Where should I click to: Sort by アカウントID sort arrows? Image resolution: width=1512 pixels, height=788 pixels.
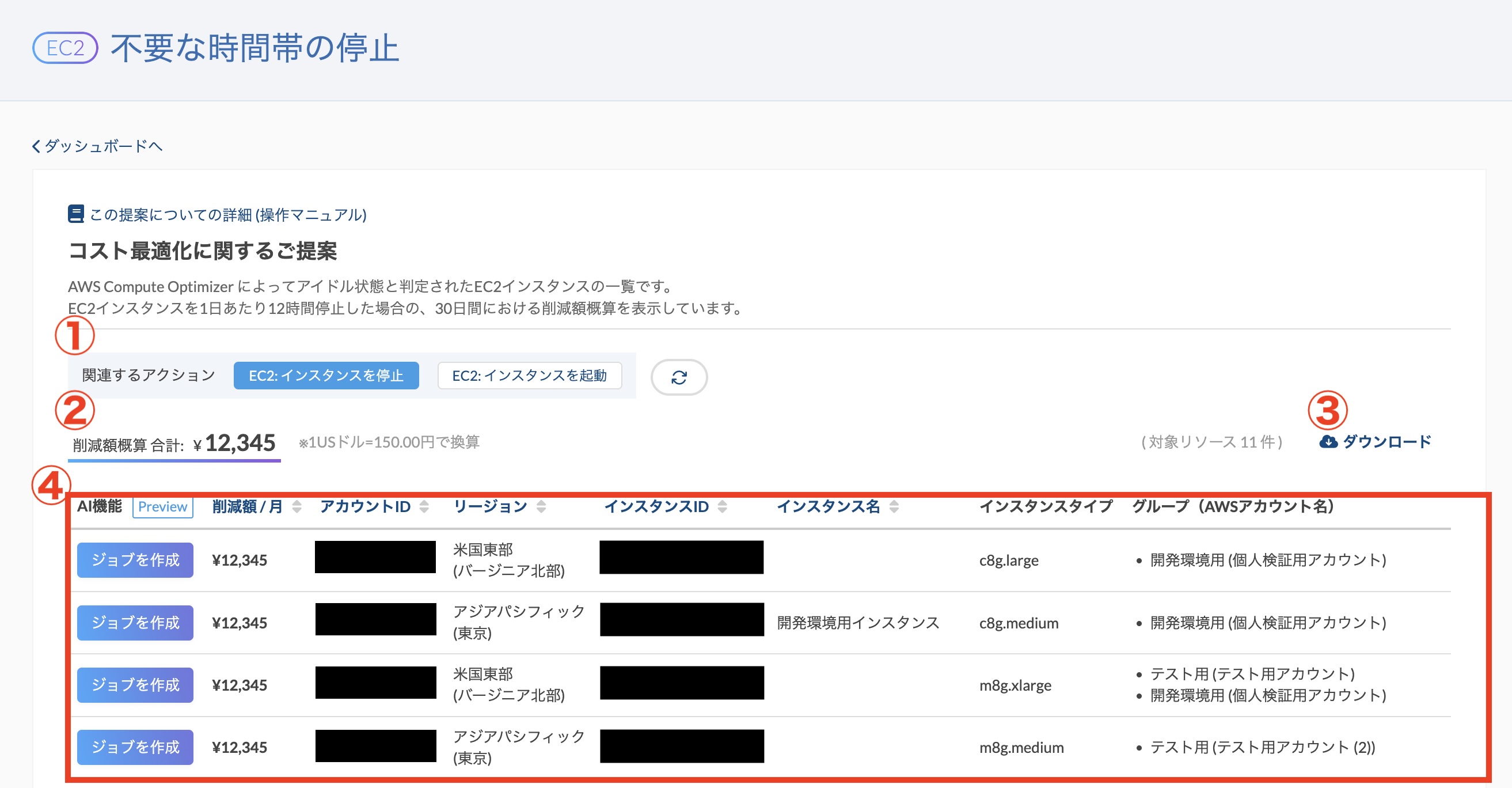click(x=424, y=506)
